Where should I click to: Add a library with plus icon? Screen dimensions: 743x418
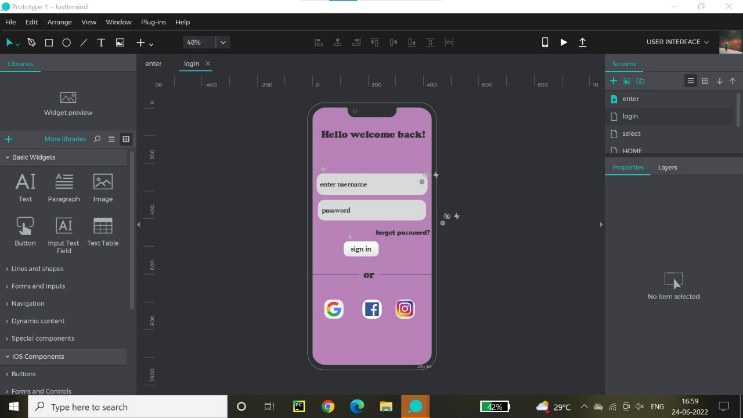coord(9,139)
